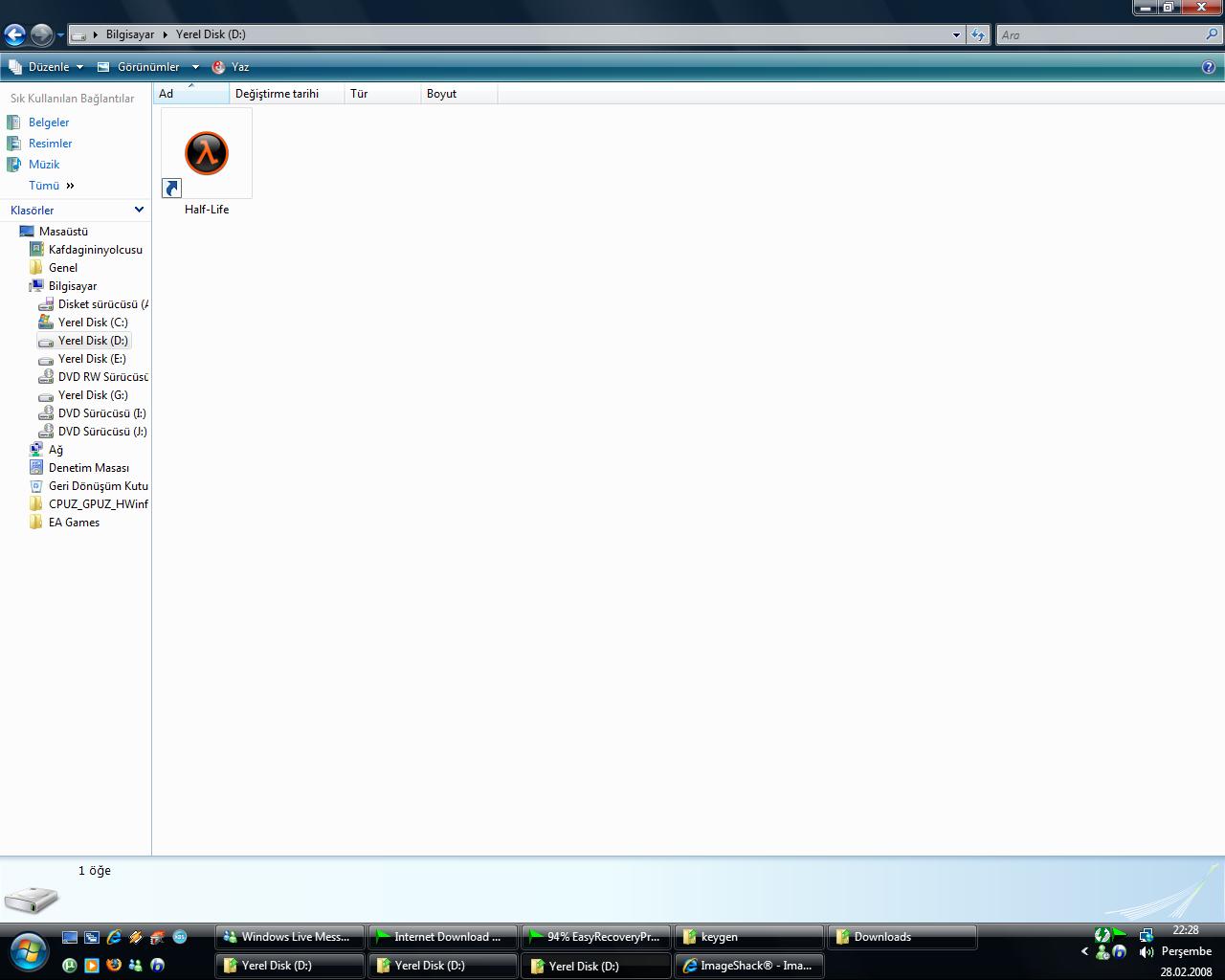Click the network tray icon
Viewport: 1225px width, 980px height.
1146,934
